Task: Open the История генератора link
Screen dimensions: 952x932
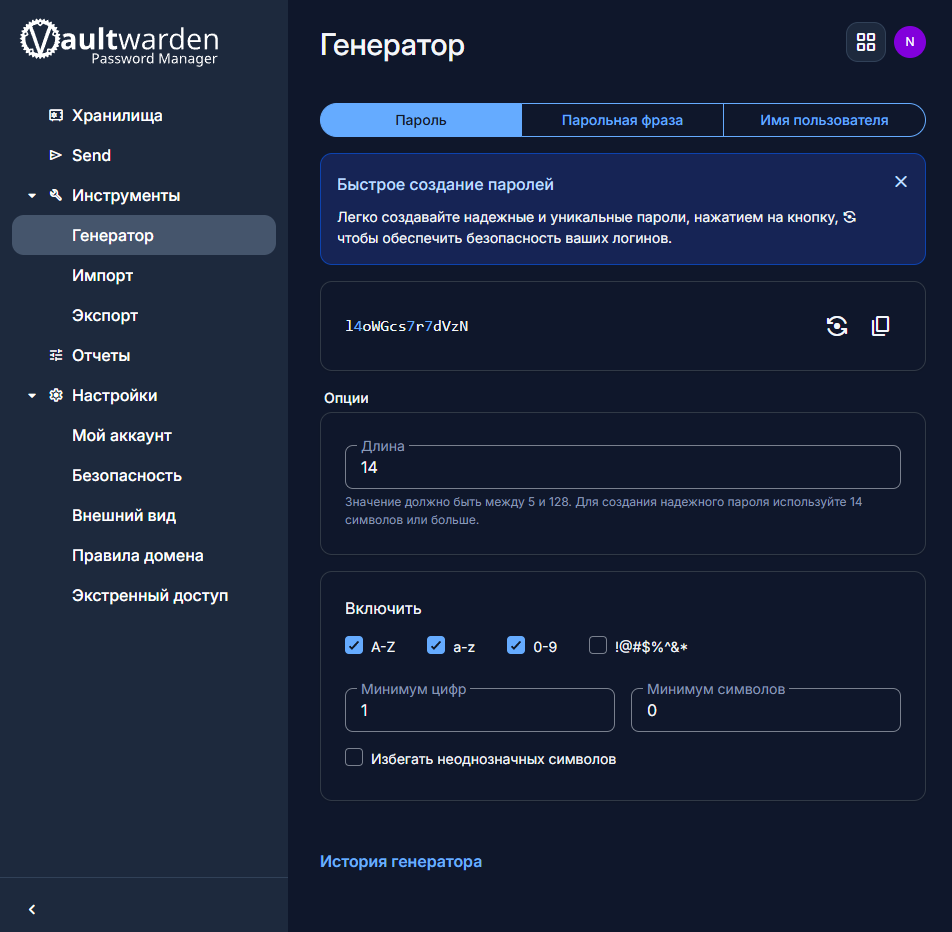Action: tap(401, 862)
